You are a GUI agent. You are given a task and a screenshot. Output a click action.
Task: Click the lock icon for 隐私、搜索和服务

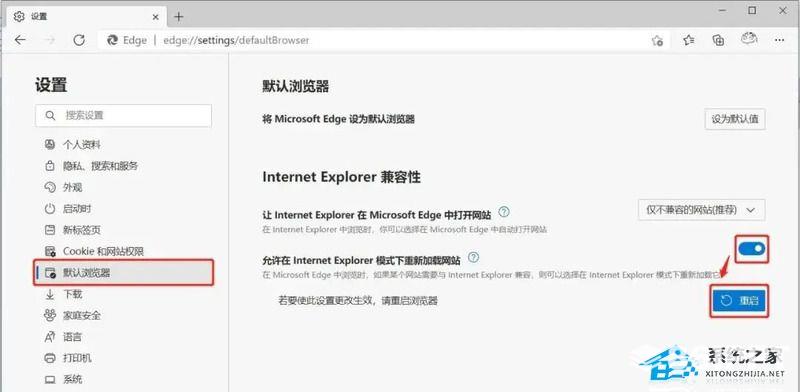pyautogui.click(x=49, y=166)
